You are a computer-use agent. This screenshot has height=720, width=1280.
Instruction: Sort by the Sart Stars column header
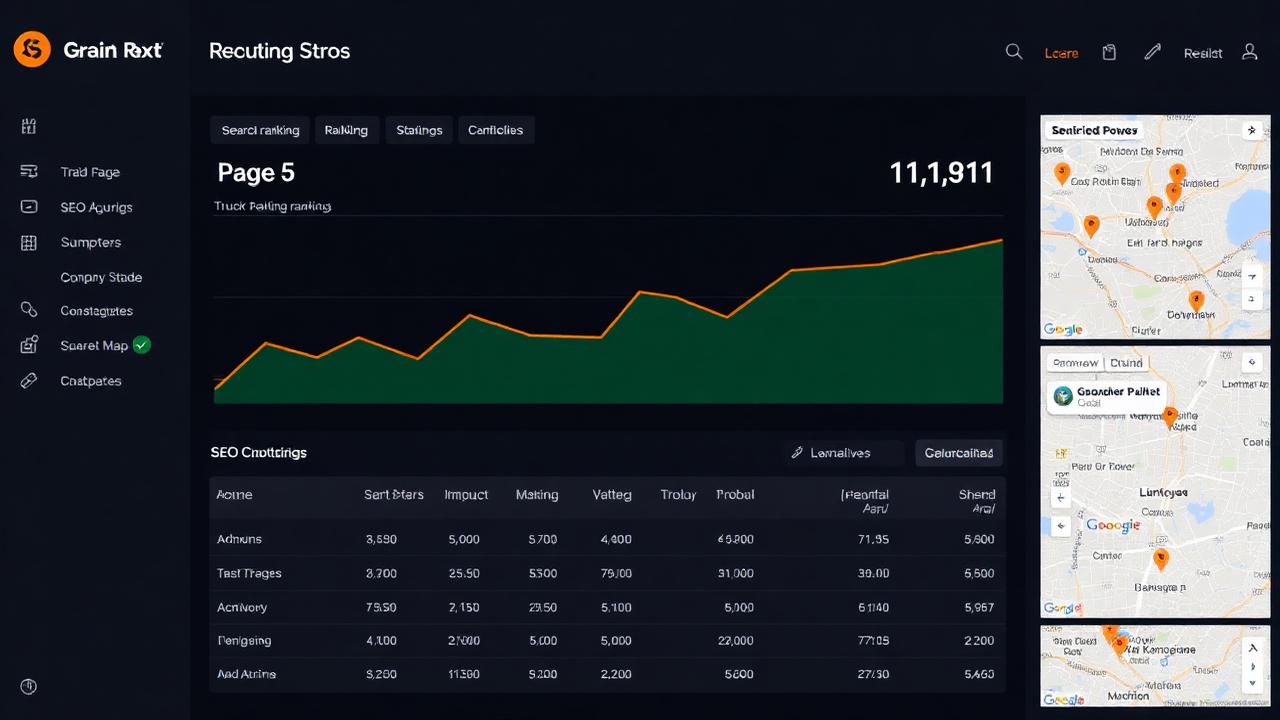click(x=394, y=494)
